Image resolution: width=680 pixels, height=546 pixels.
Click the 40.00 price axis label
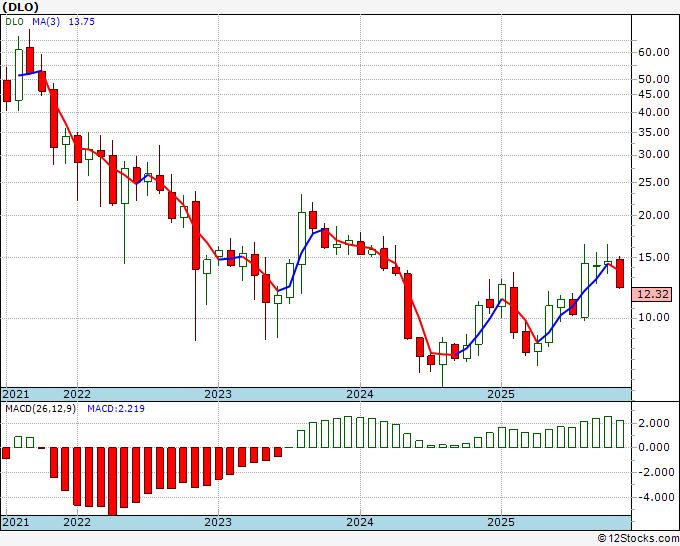click(x=654, y=112)
